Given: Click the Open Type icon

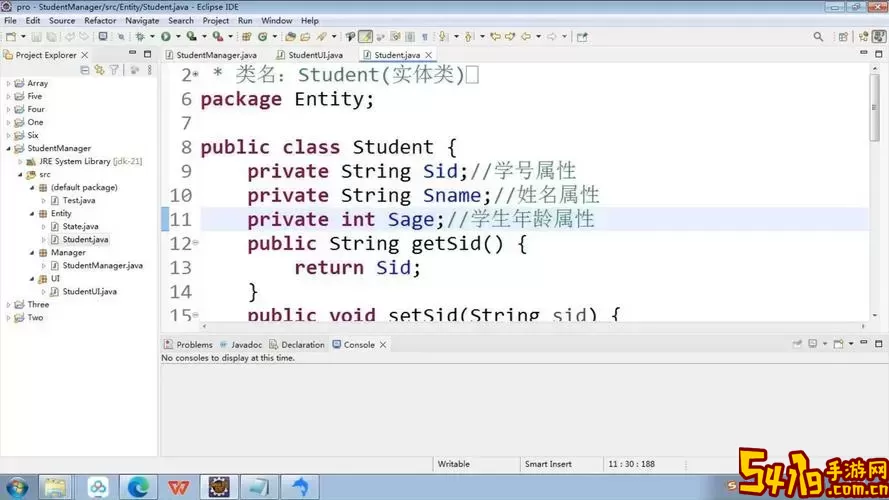Looking at the screenshot, I should point(290,37).
